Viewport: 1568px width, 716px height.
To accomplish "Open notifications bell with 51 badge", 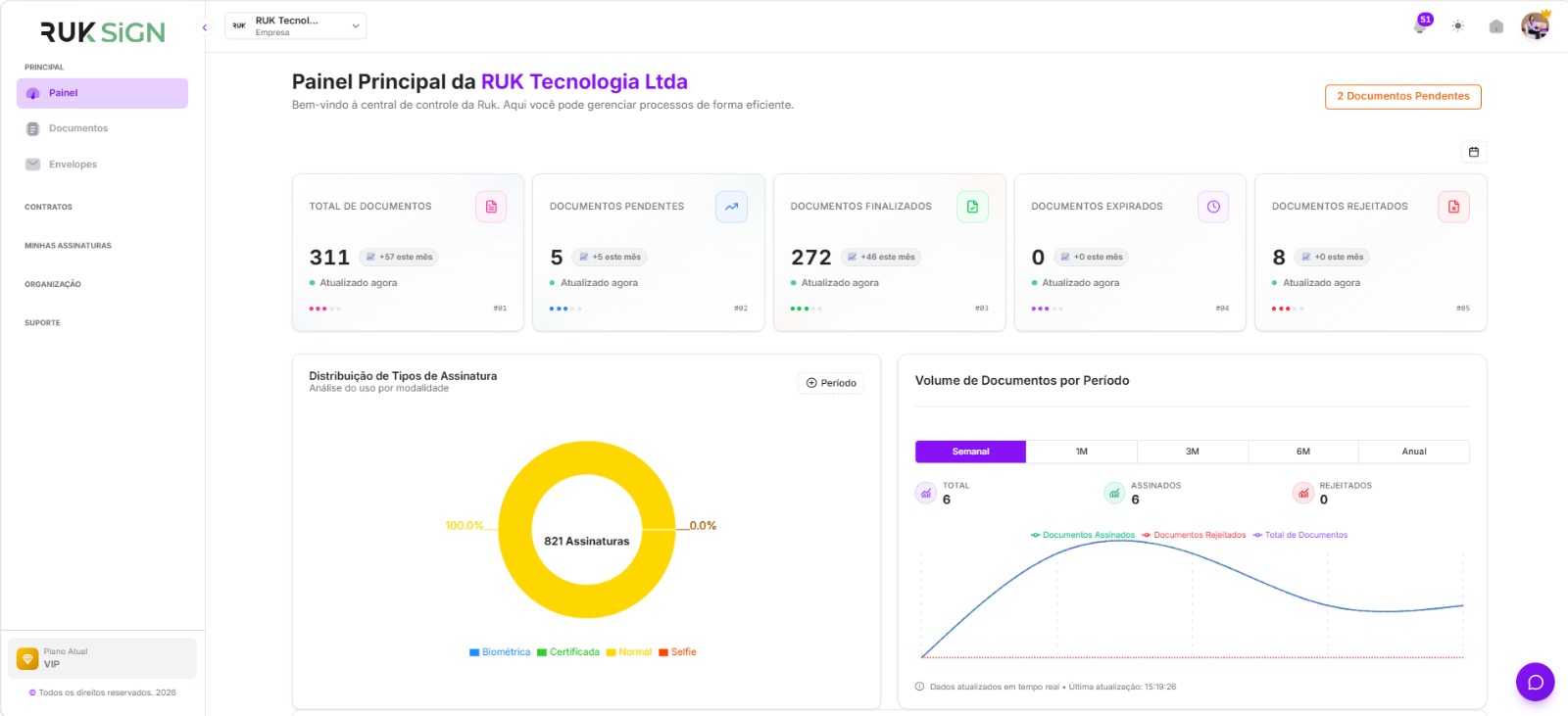I will [x=1421, y=25].
